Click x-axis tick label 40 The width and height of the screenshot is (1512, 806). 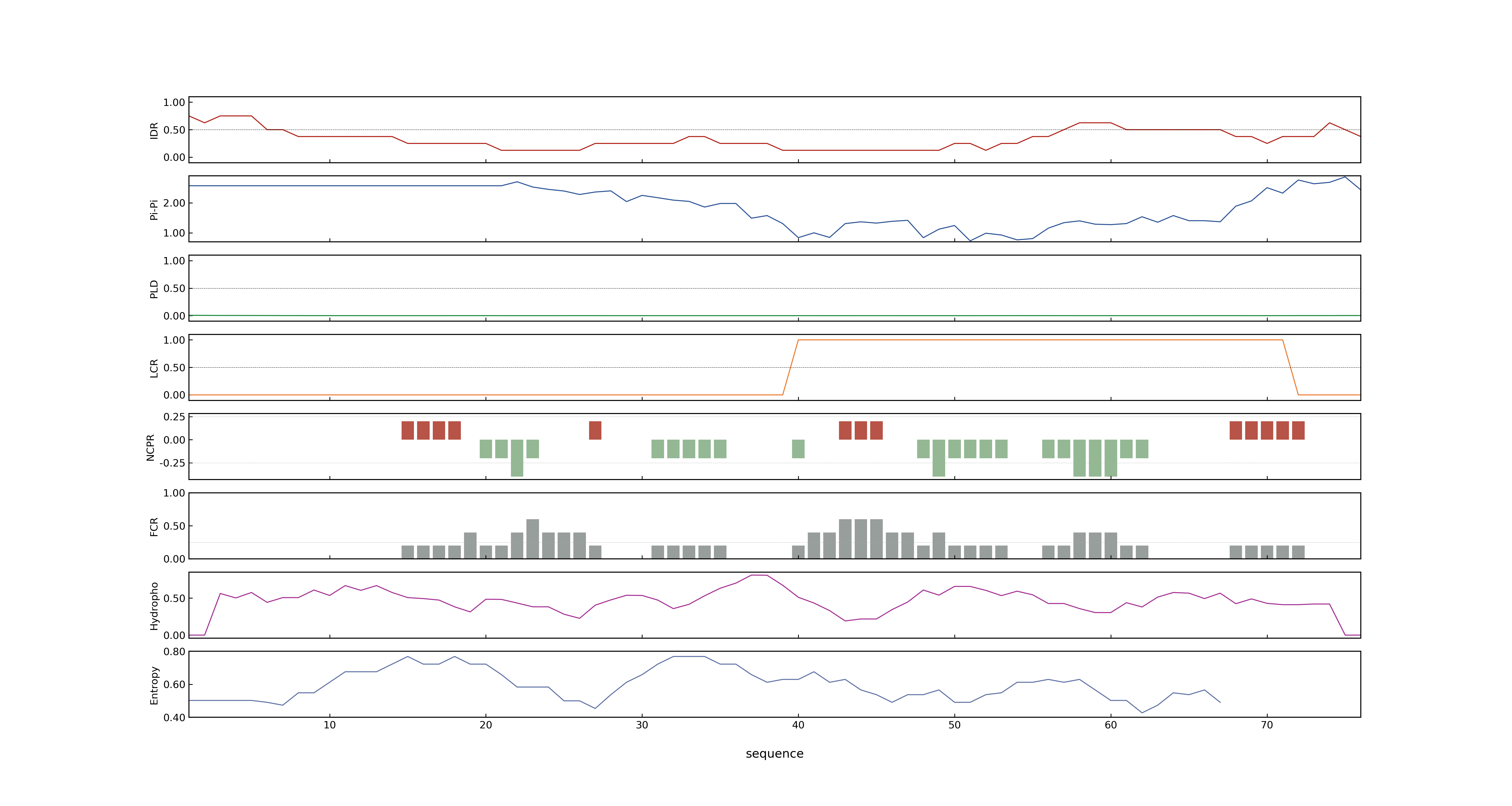pos(798,725)
